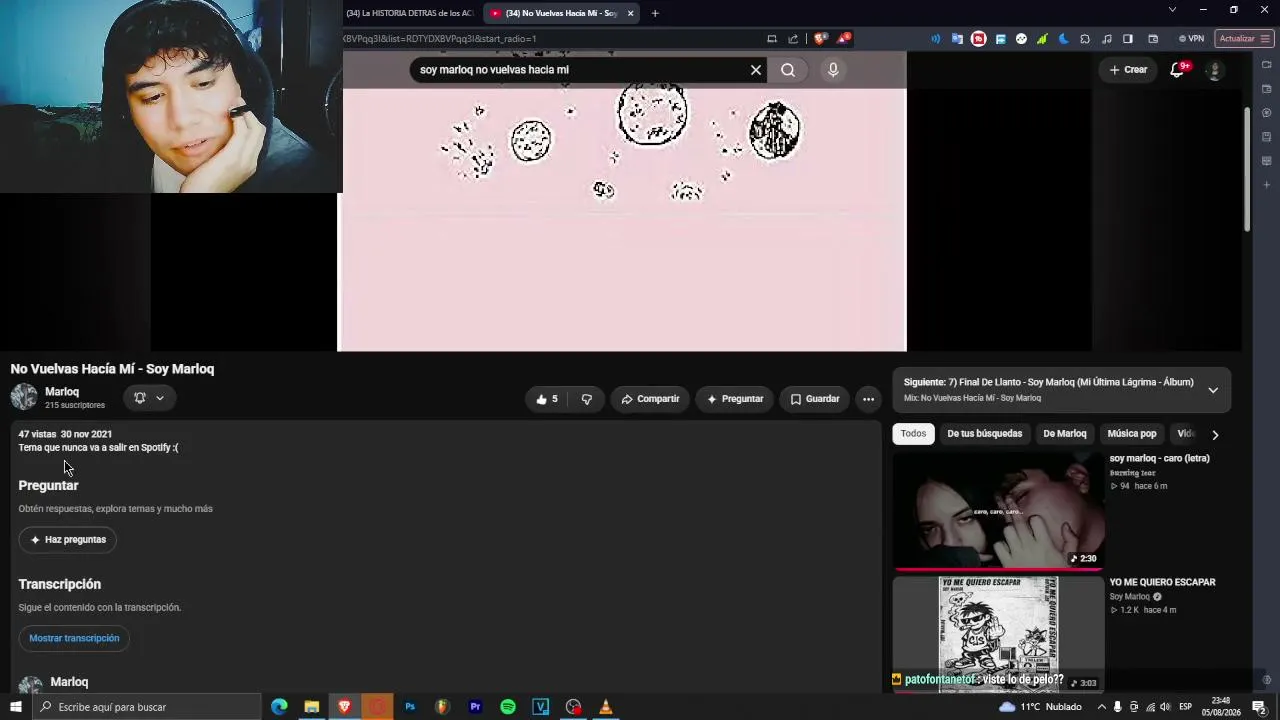The height and width of the screenshot is (720, 1280).
Task: Select the De tus búsquedas chip
Action: pyautogui.click(x=985, y=434)
